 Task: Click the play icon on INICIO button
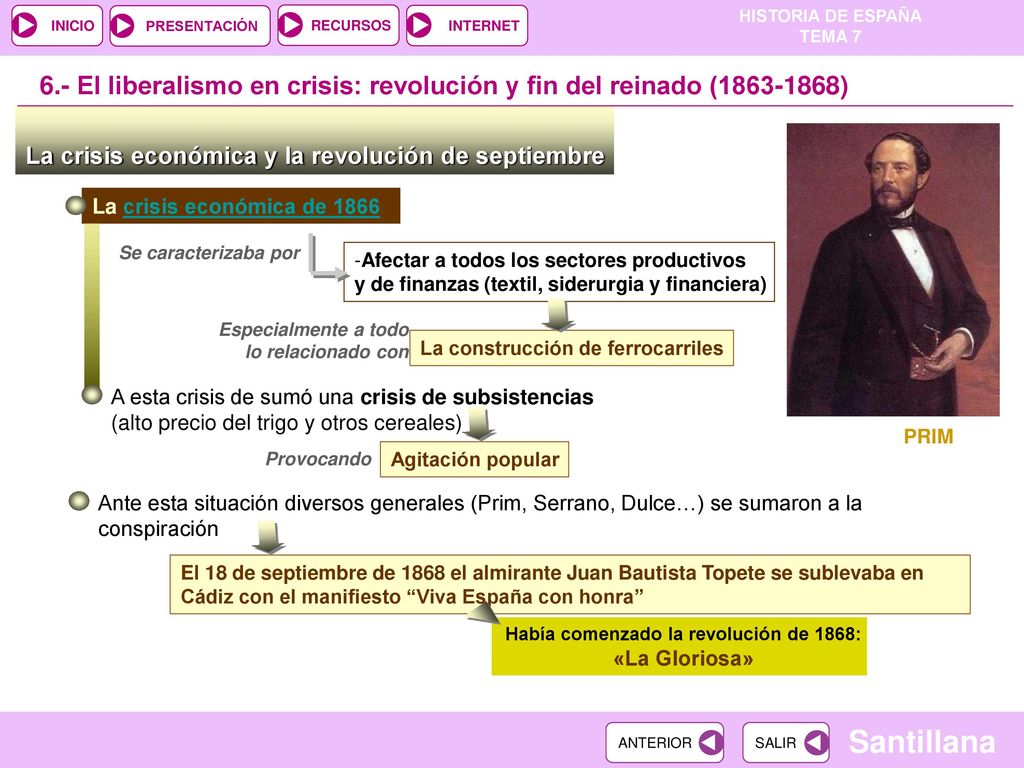(x=25, y=25)
